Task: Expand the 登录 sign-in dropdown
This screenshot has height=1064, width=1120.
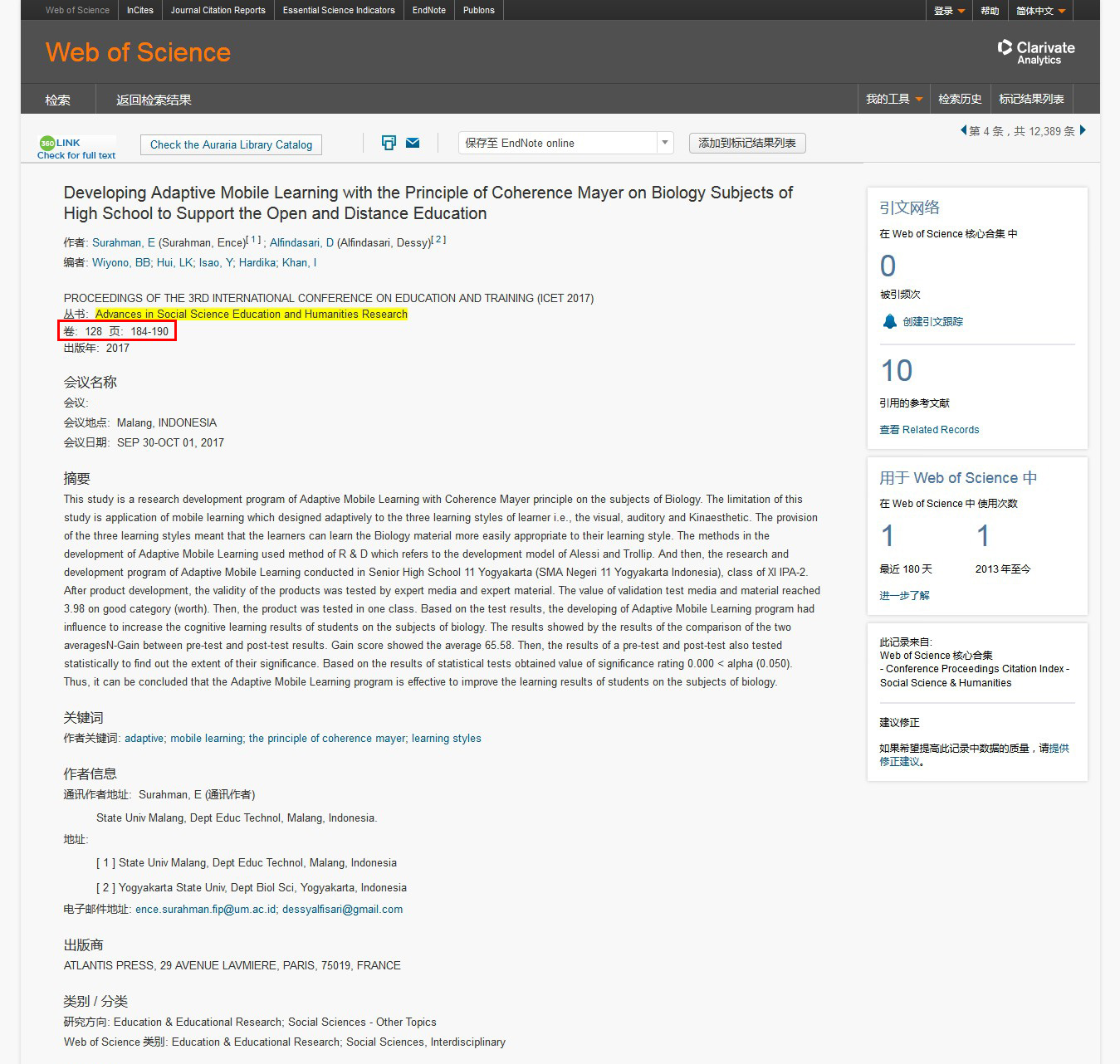Action: click(x=949, y=11)
